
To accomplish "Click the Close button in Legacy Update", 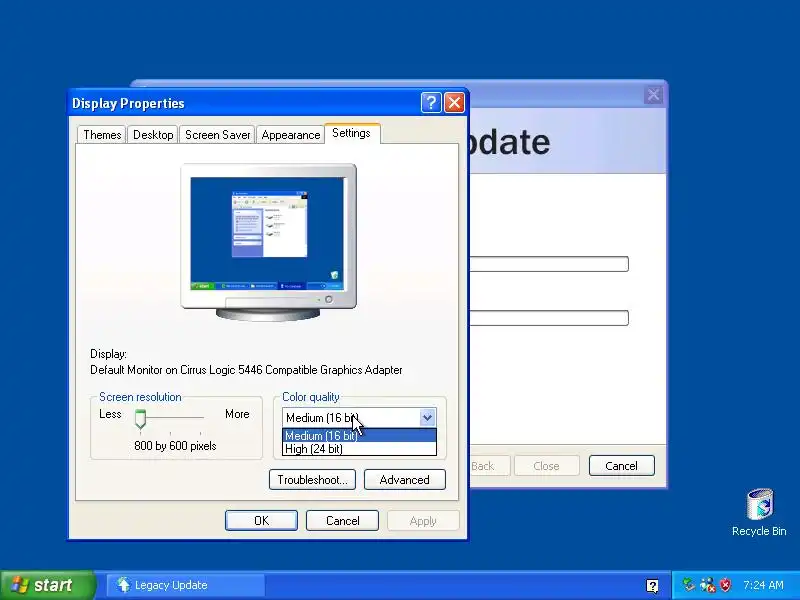I will [x=546, y=466].
